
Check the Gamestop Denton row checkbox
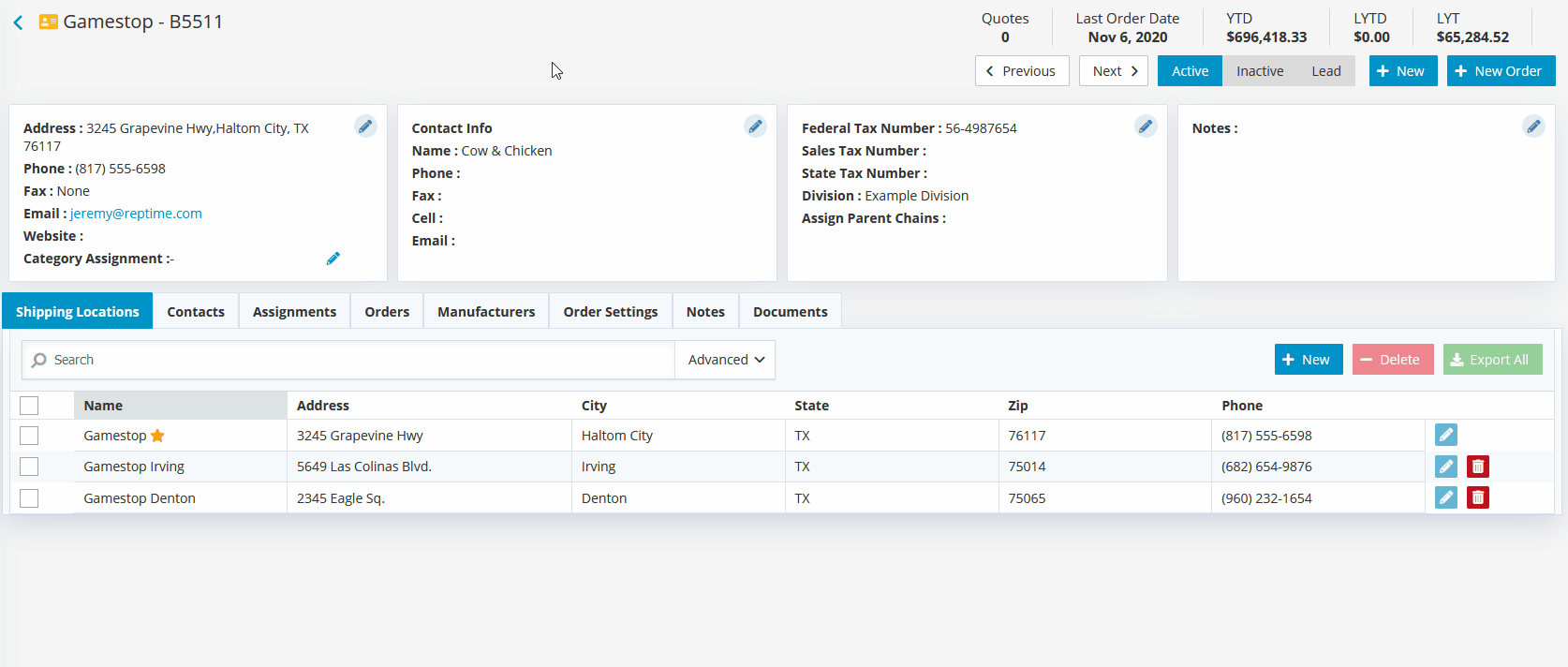coord(29,498)
